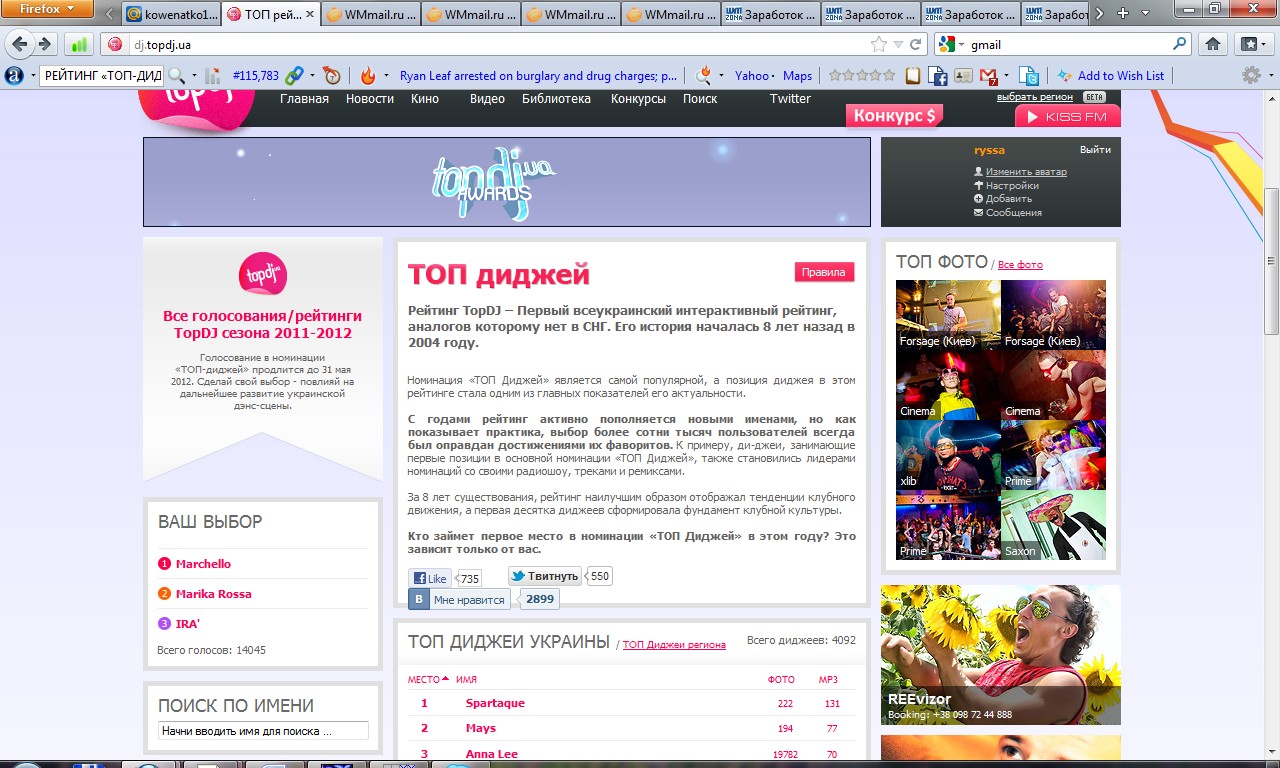Bookmark this page with the star icon
The height and width of the screenshot is (768, 1280).
tap(878, 44)
